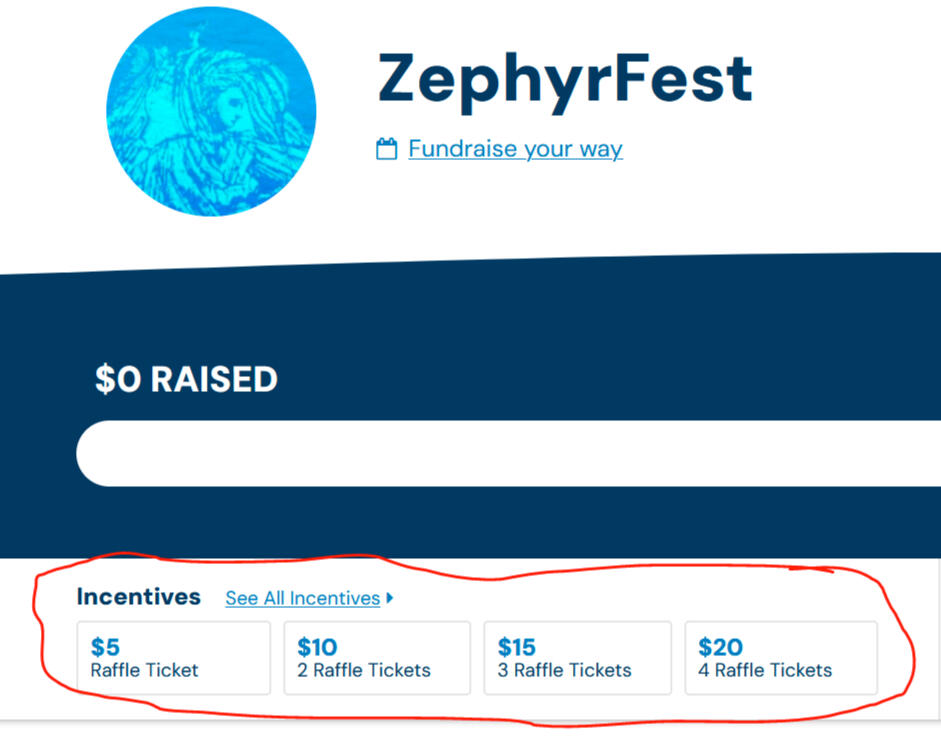Click the $10 price amount
Screen dimensions: 941x754
coord(317,647)
